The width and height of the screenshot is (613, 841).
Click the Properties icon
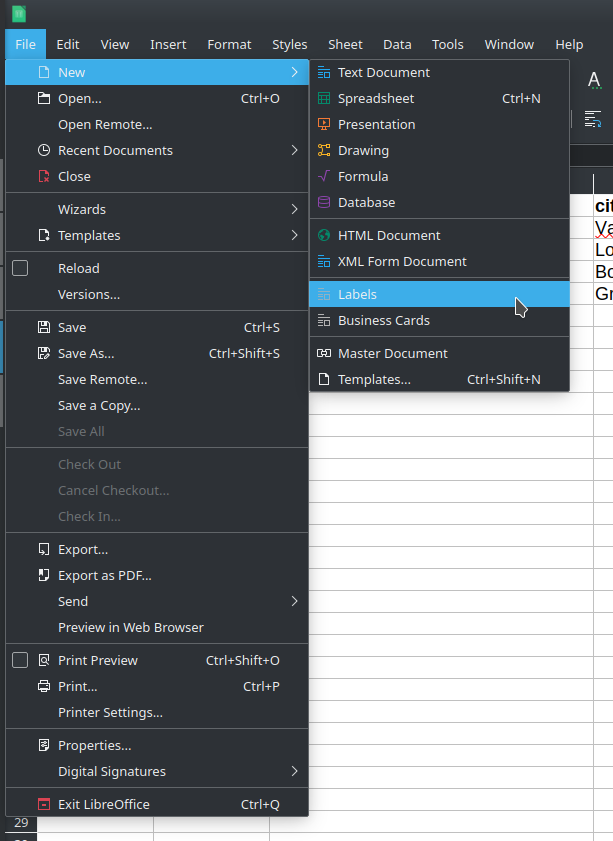pos(44,745)
